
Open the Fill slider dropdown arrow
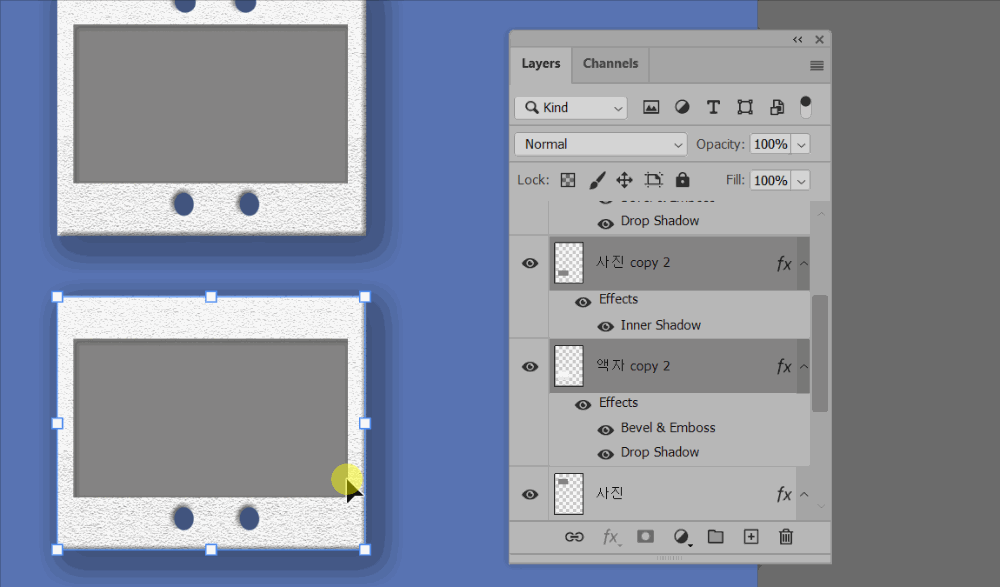click(801, 181)
